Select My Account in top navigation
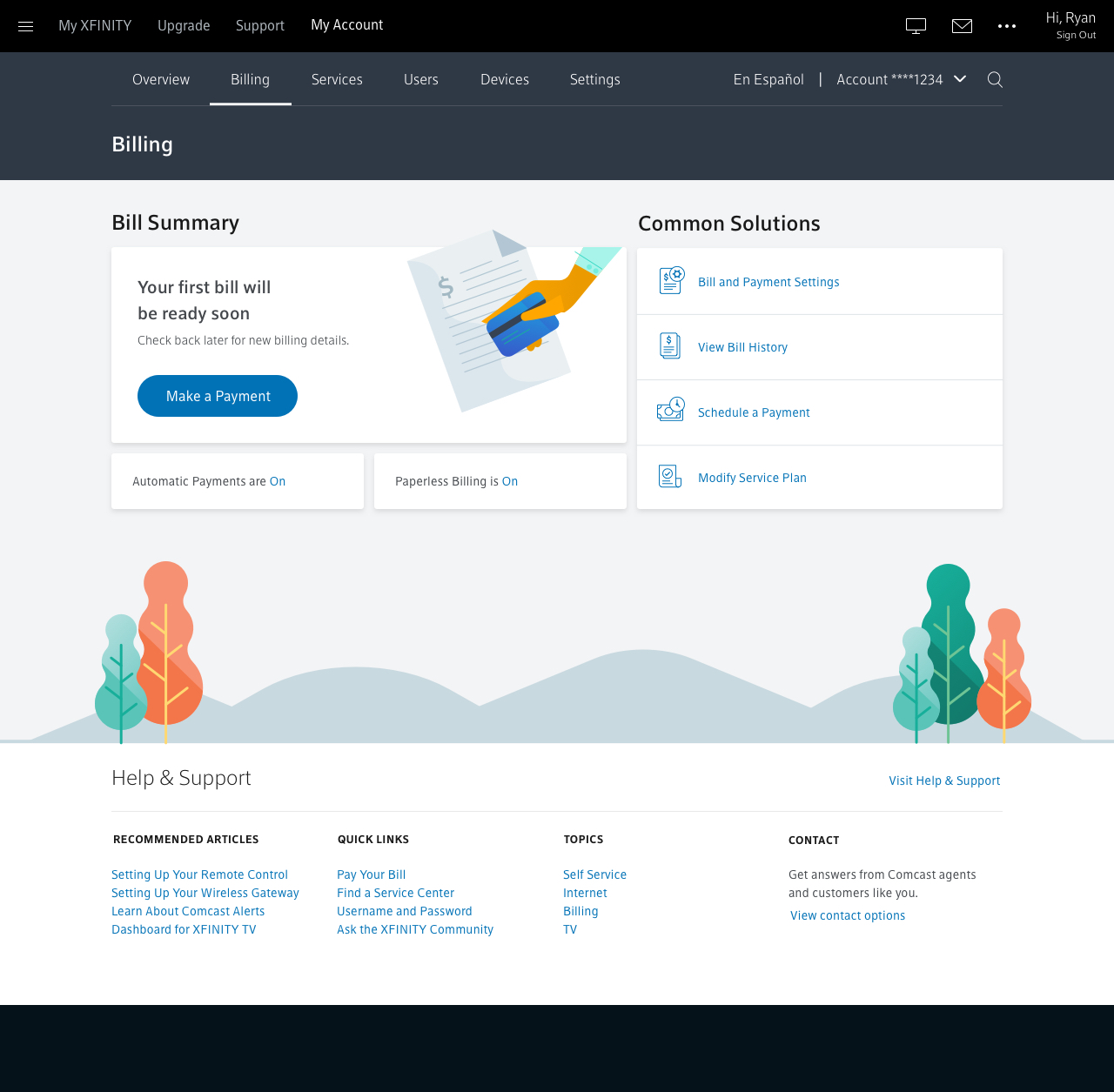The width and height of the screenshot is (1114, 1092). click(x=347, y=25)
